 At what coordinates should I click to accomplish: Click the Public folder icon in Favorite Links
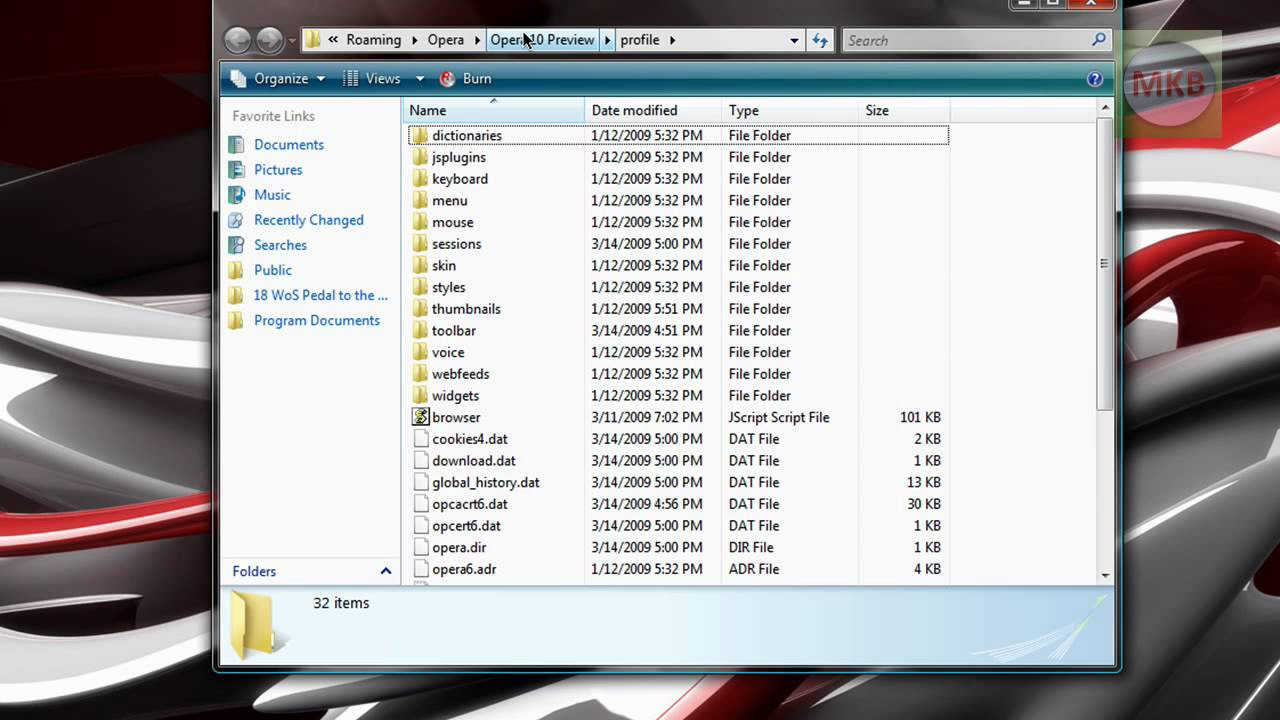click(x=236, y=270)
